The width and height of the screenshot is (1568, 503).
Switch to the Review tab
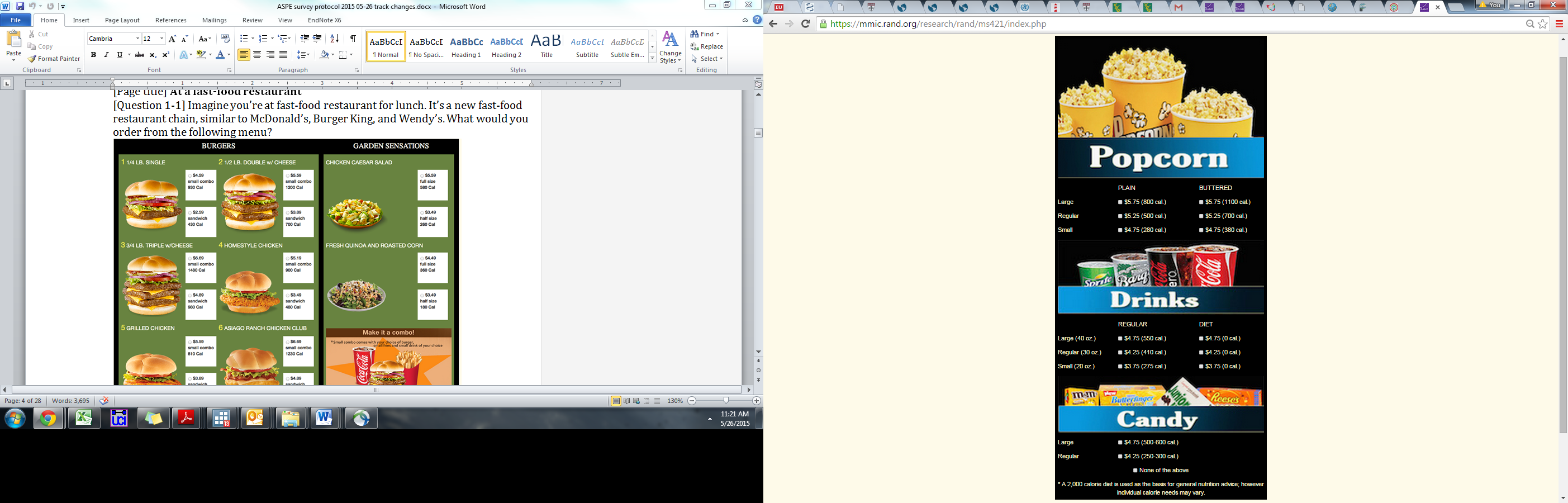click(252, 20)
